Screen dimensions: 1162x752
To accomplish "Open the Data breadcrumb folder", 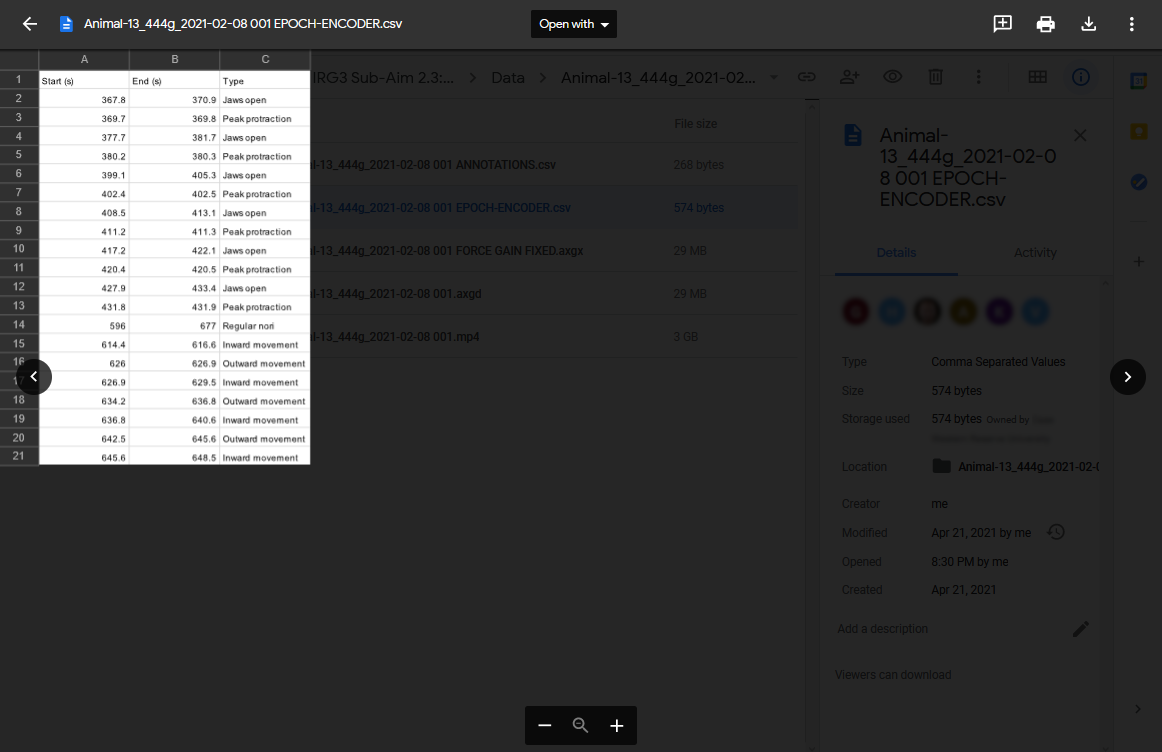I will coord(508,78).
